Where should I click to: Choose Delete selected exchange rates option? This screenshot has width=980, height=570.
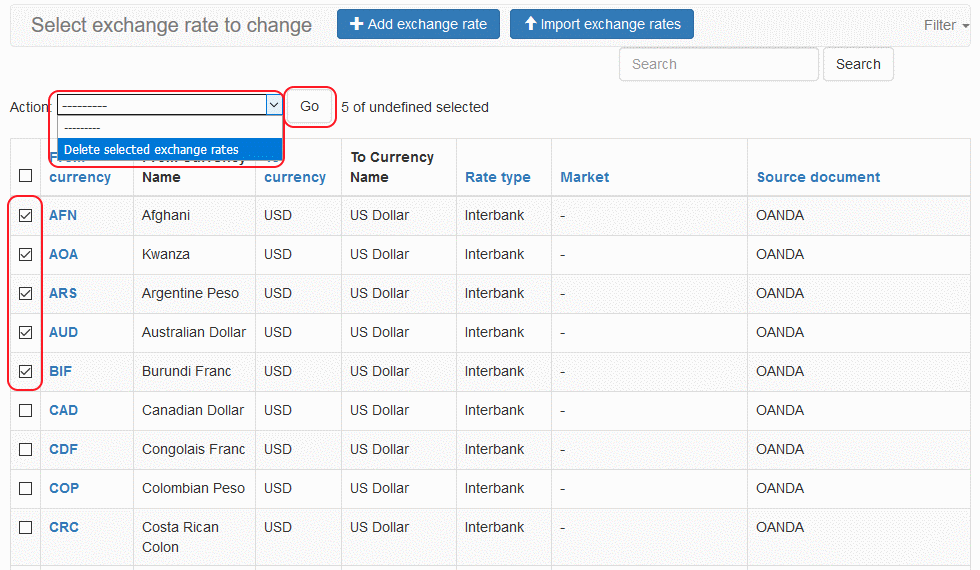[x=151, y=149]
